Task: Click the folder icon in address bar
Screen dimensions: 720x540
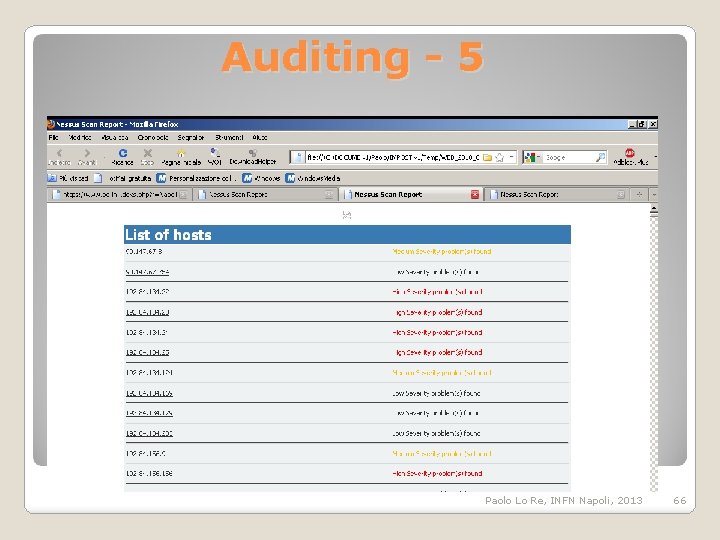Action: pos(488,158)
